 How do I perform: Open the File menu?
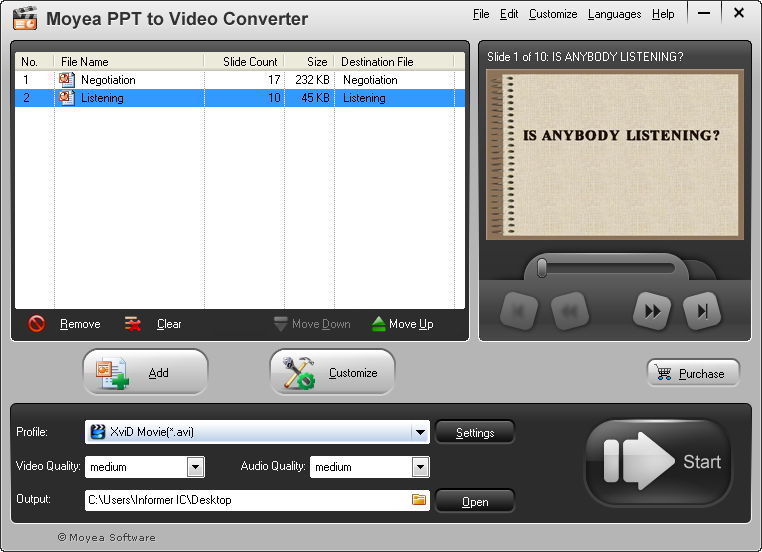tap(481, 14)
